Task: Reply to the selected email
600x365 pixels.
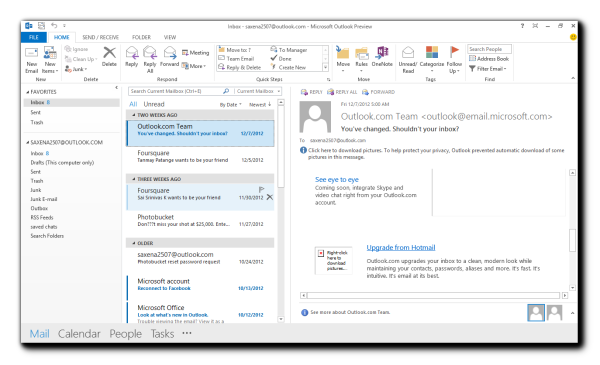Action: (131, 57)
